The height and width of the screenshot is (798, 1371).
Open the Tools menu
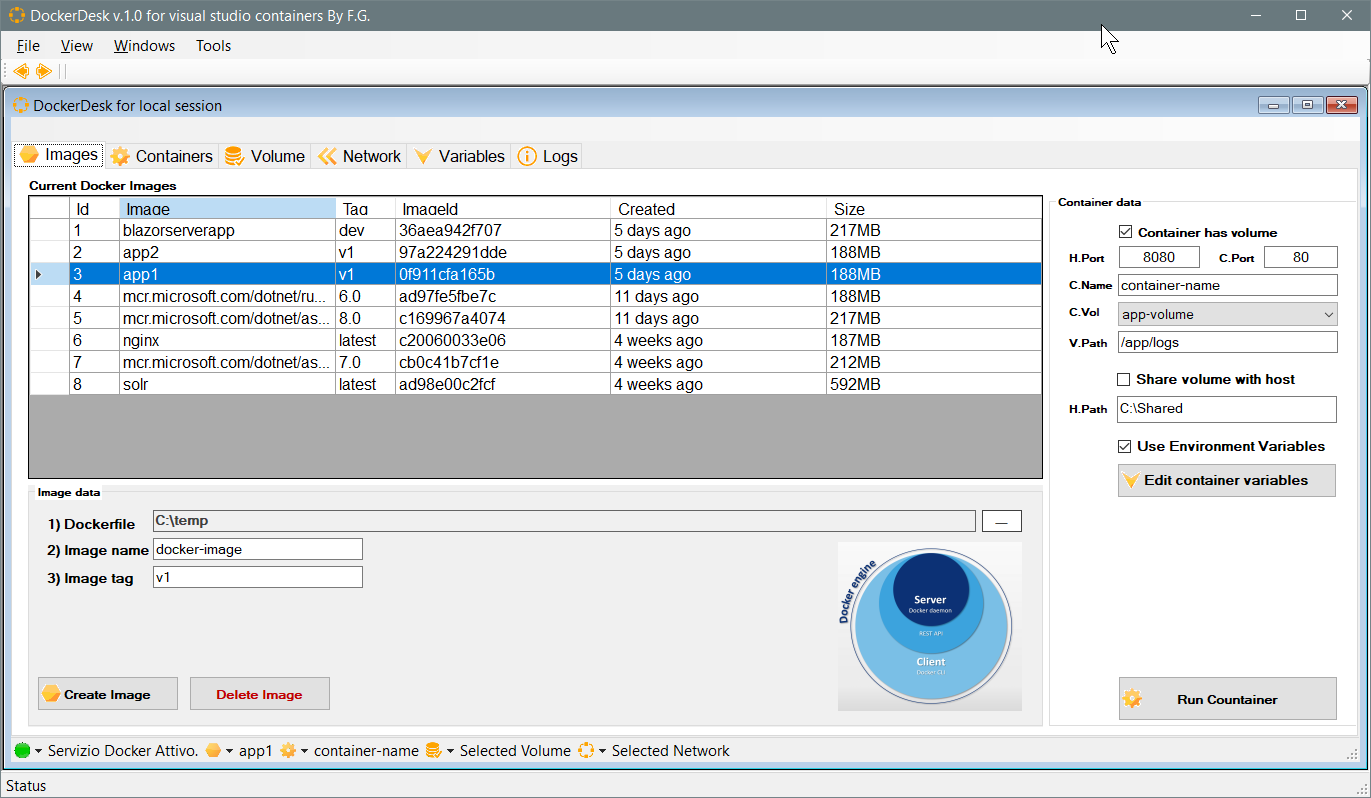point(213,46)
